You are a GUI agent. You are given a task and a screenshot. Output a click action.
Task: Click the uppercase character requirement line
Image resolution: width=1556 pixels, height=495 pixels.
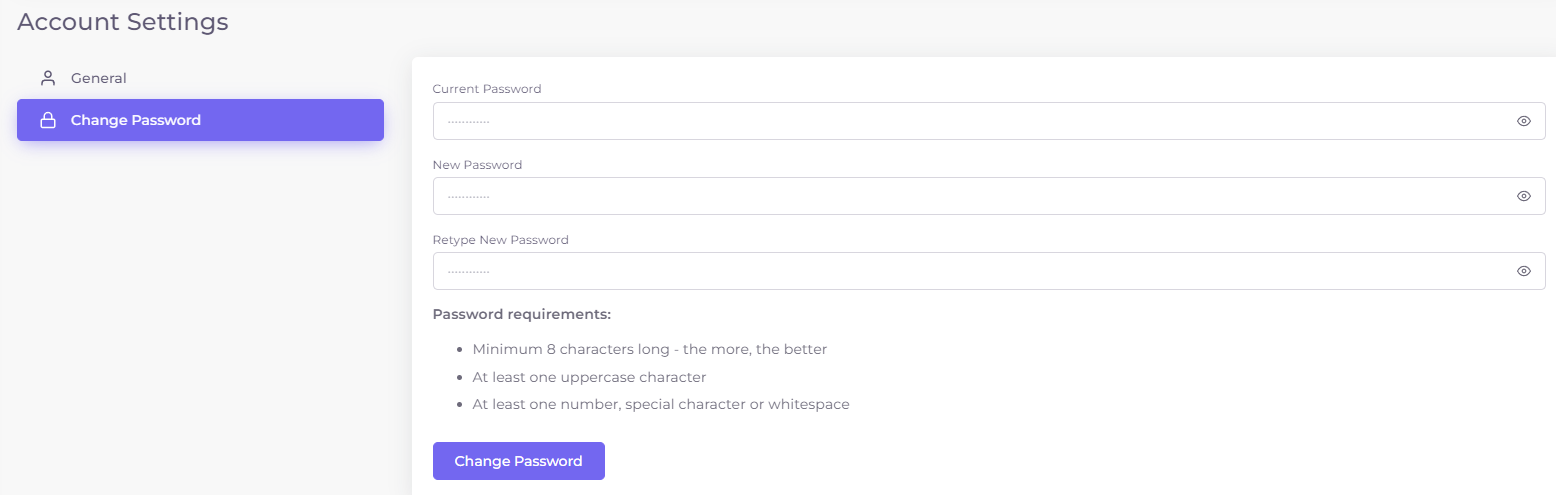point(590,377)
